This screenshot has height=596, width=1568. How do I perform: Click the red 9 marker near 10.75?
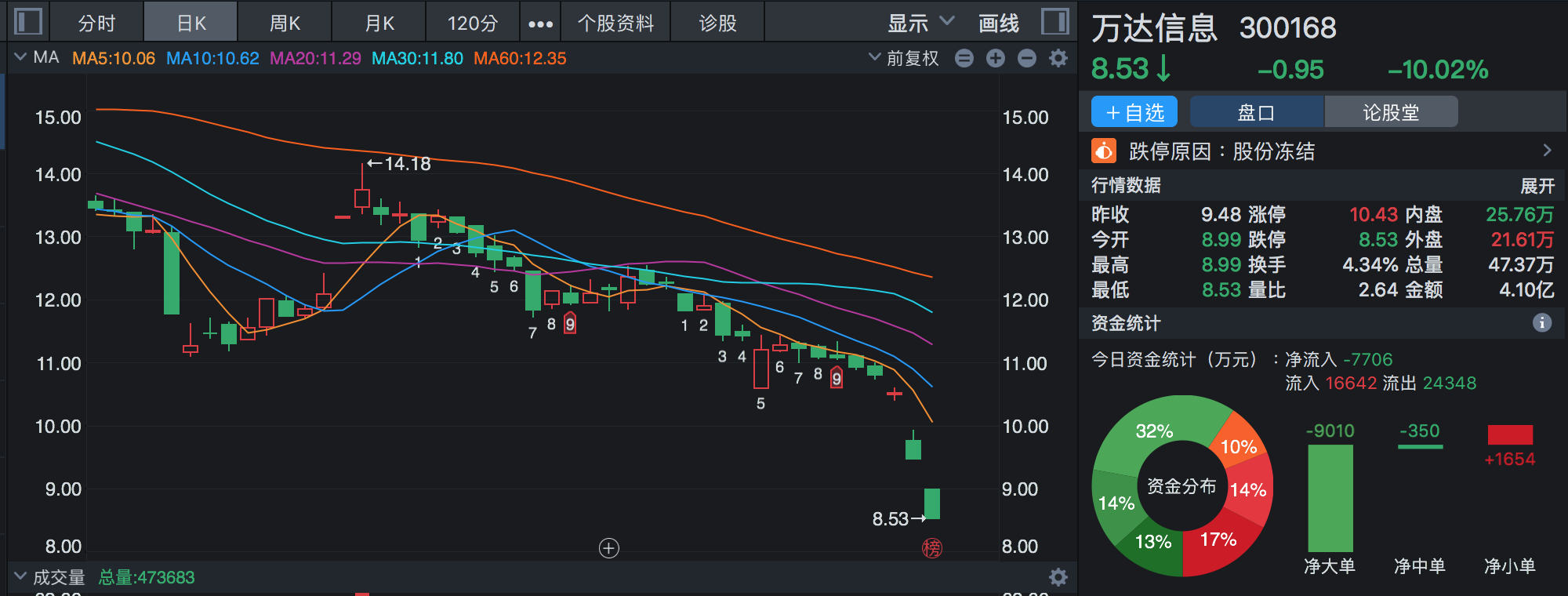click(837, 379)
